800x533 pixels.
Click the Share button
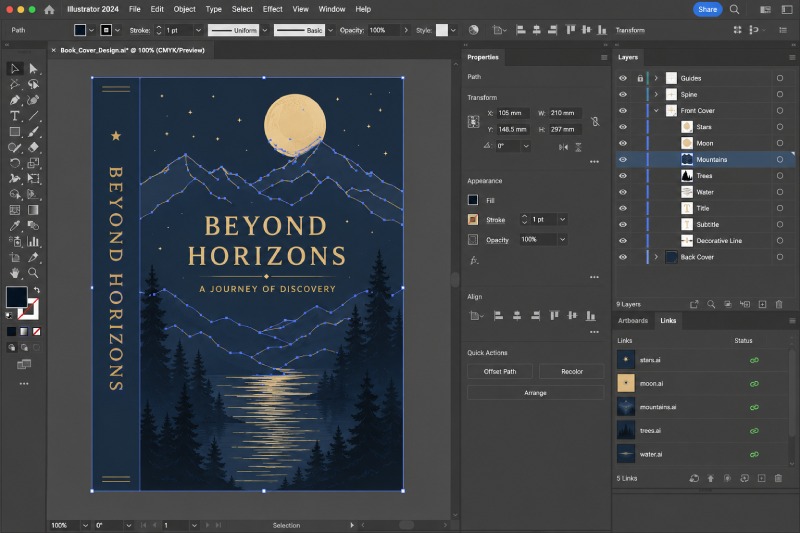707,9
